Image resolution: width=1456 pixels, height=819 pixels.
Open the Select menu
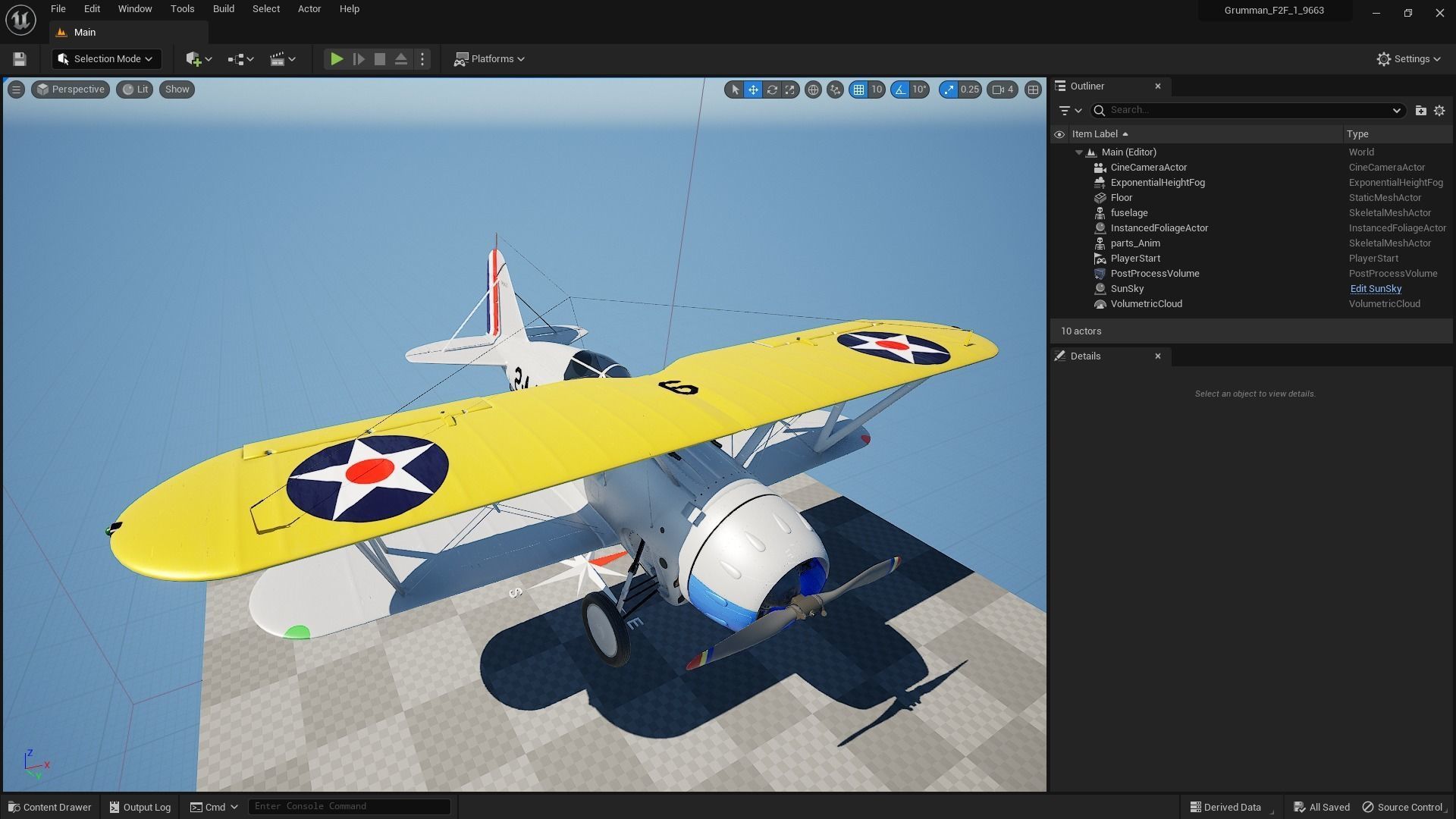coord(266,9)
